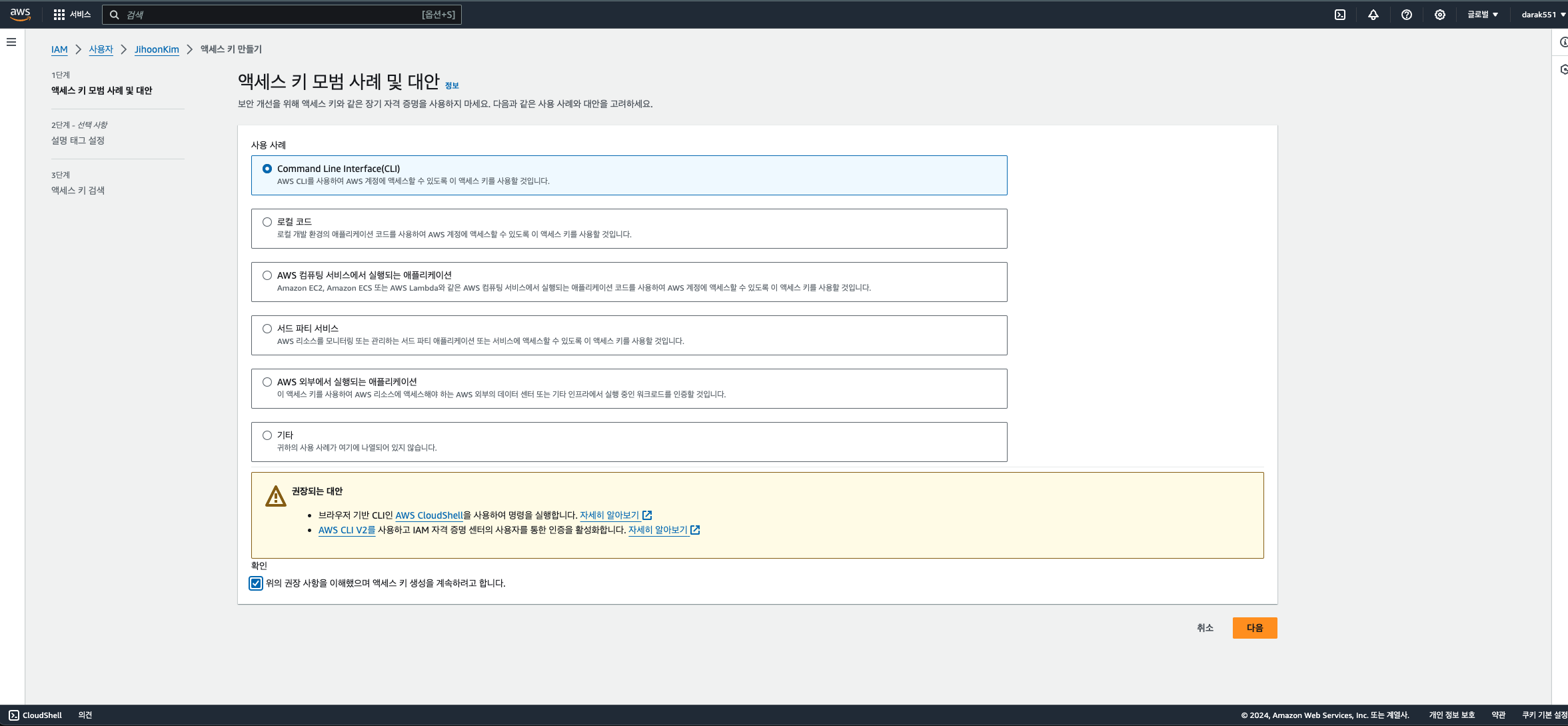Viewport: 1568px width, 726px height.
Task: Go to IAM breadcrumb link
Action: (x=59, y=49)
